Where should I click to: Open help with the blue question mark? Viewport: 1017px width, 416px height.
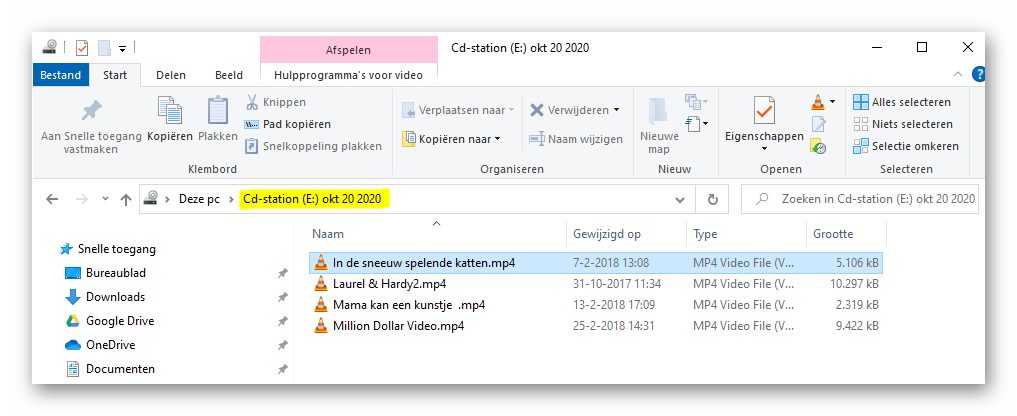[x=978, y=74]
